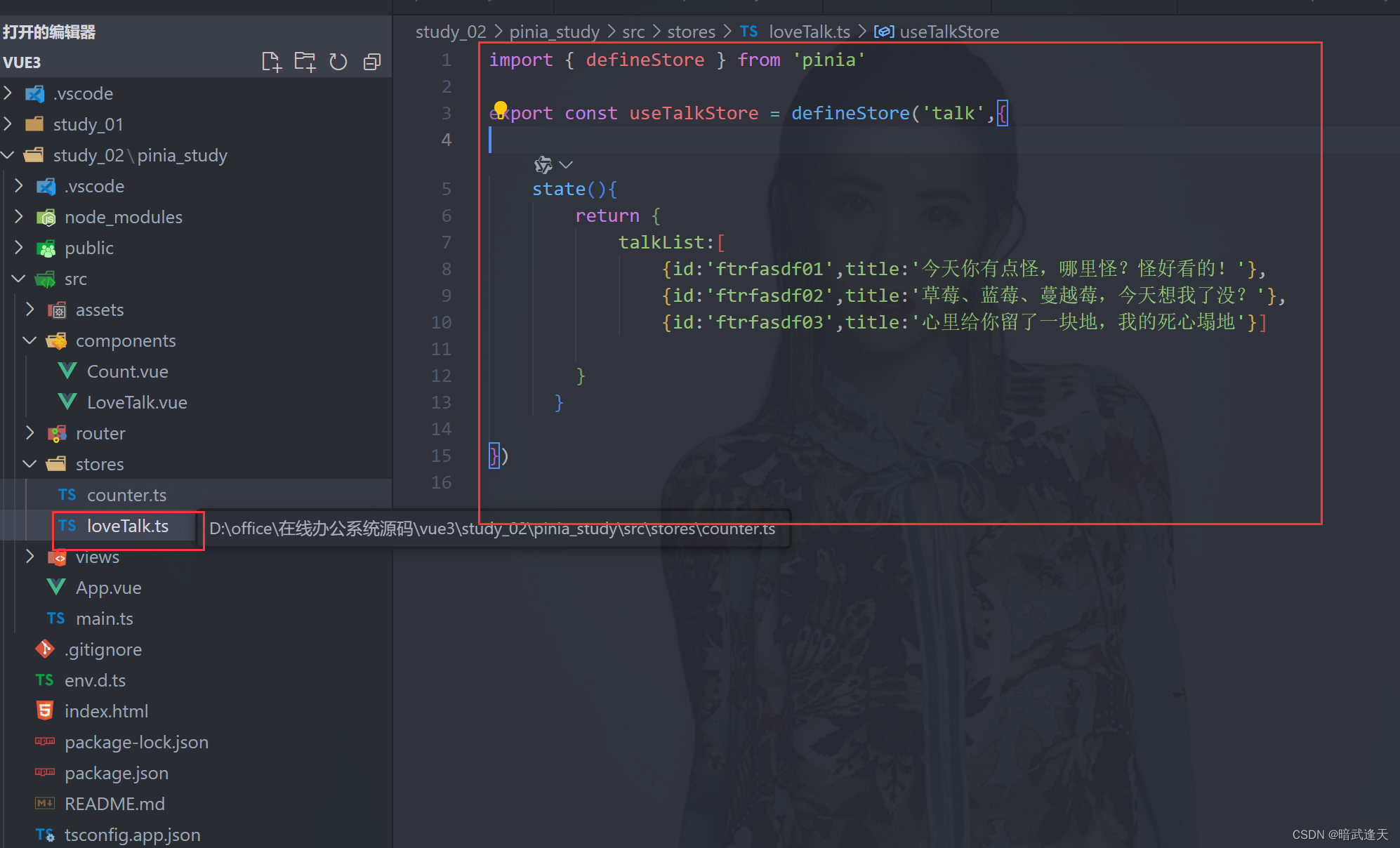Click study_02 in the breadcrumb
The width and height of the screenshot is (1400, 848).
coord(451,32)
